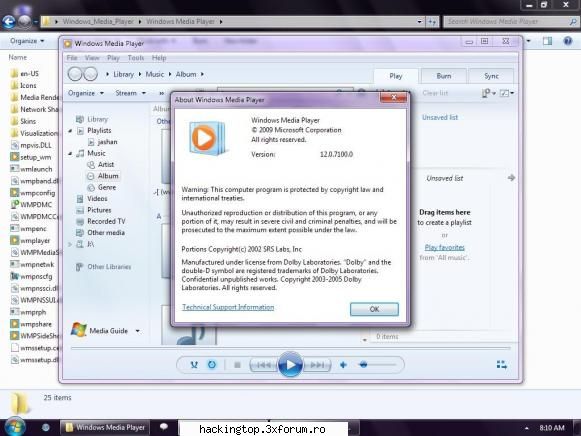The height and width of the screenshot is (436, 581).
Task: Open Videos in navigation pane
Action: (x=97, y=199)
